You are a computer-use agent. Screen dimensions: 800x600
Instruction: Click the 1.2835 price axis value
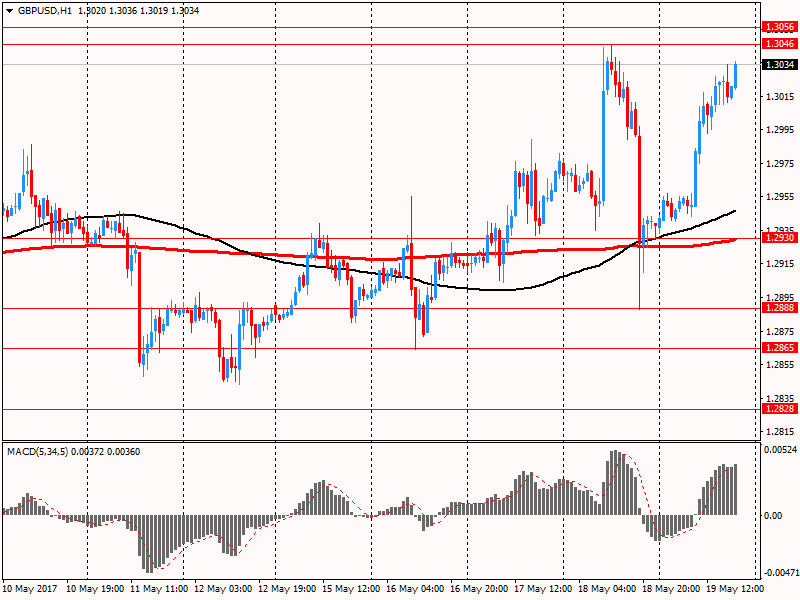pyautogui.click(x=781, y=398)
